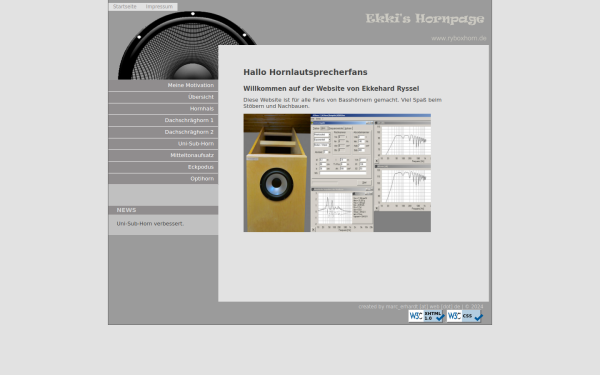Go to the Übersicht page
Image resolution: width=600 pixels, height=375 pixels.
(163, 97)
